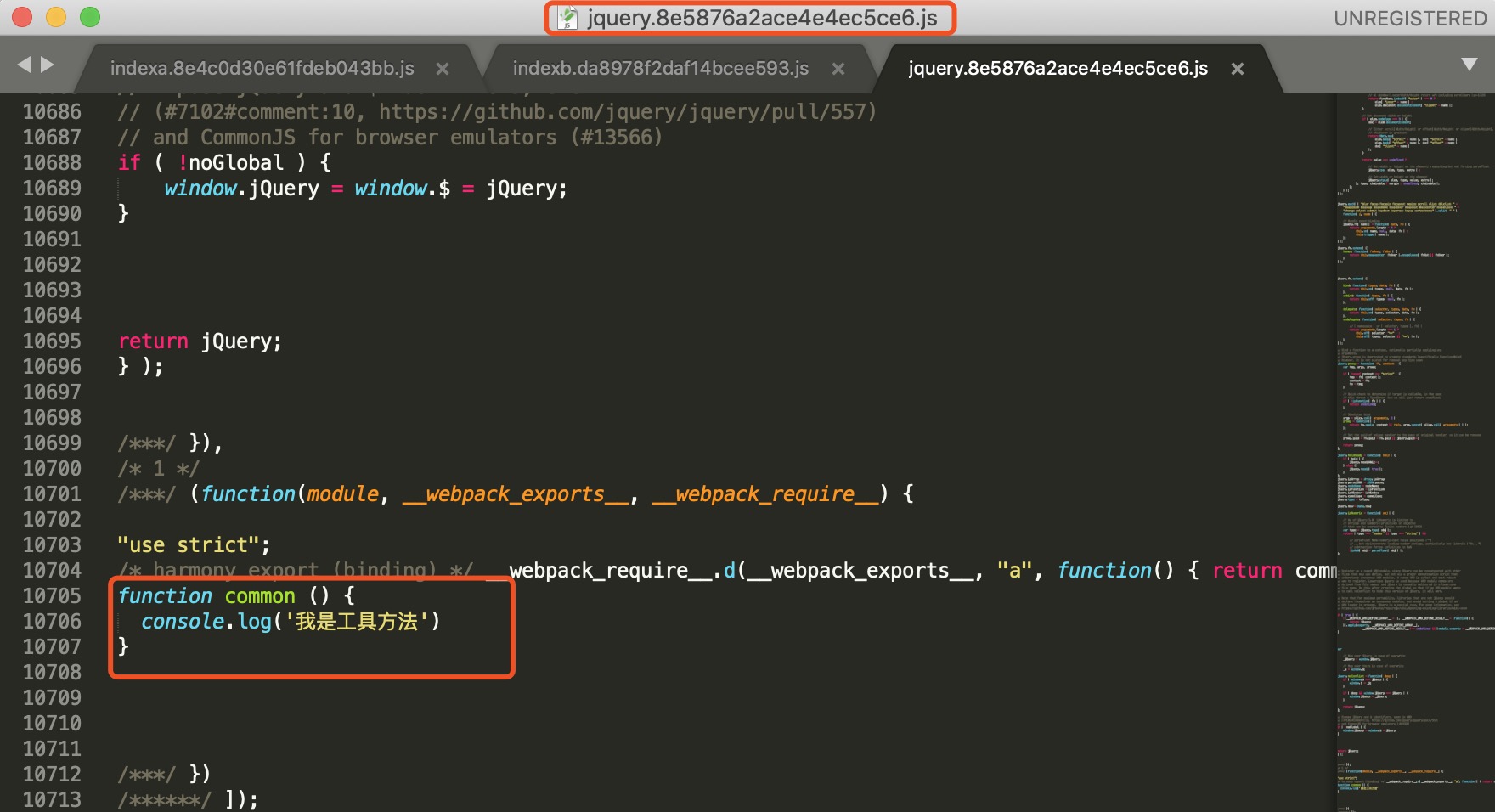Close the indexb.da8978f2daf14bcee593.js tab
This screenshot has width=1495, height=812.
[x=838, y=69]
